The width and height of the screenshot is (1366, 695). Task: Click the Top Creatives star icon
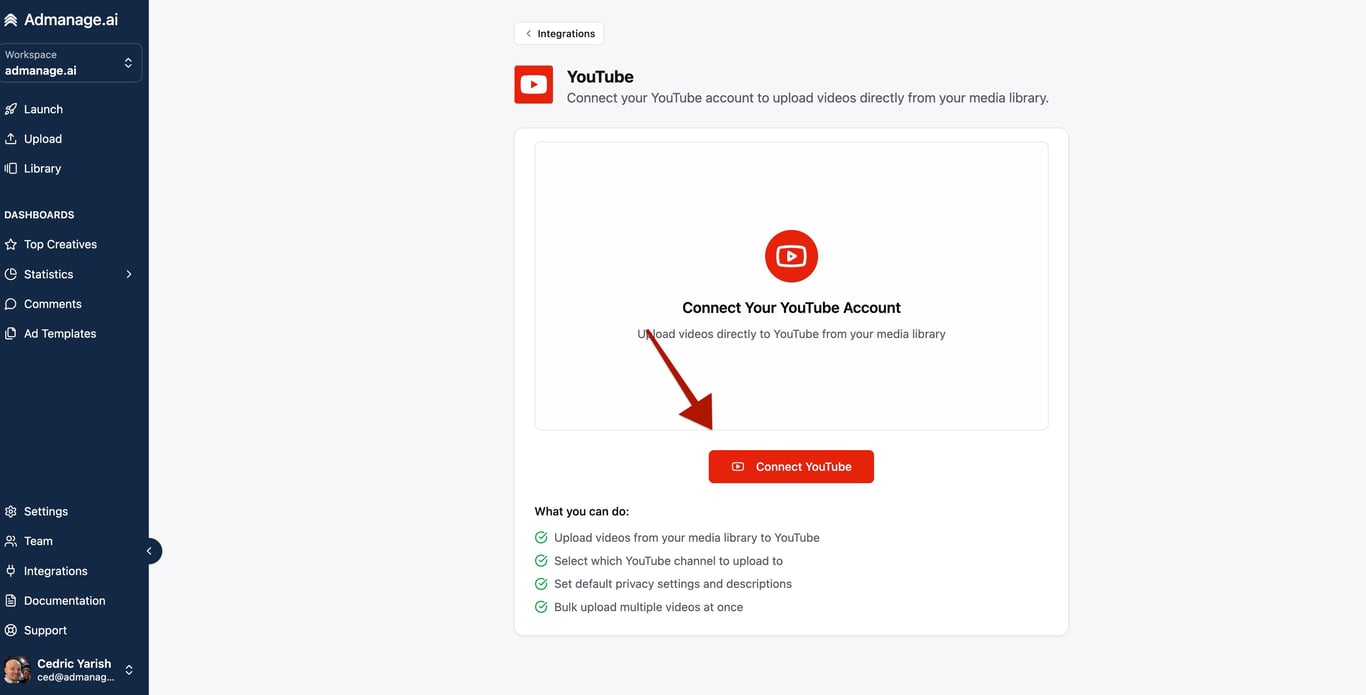coord(11,244)
